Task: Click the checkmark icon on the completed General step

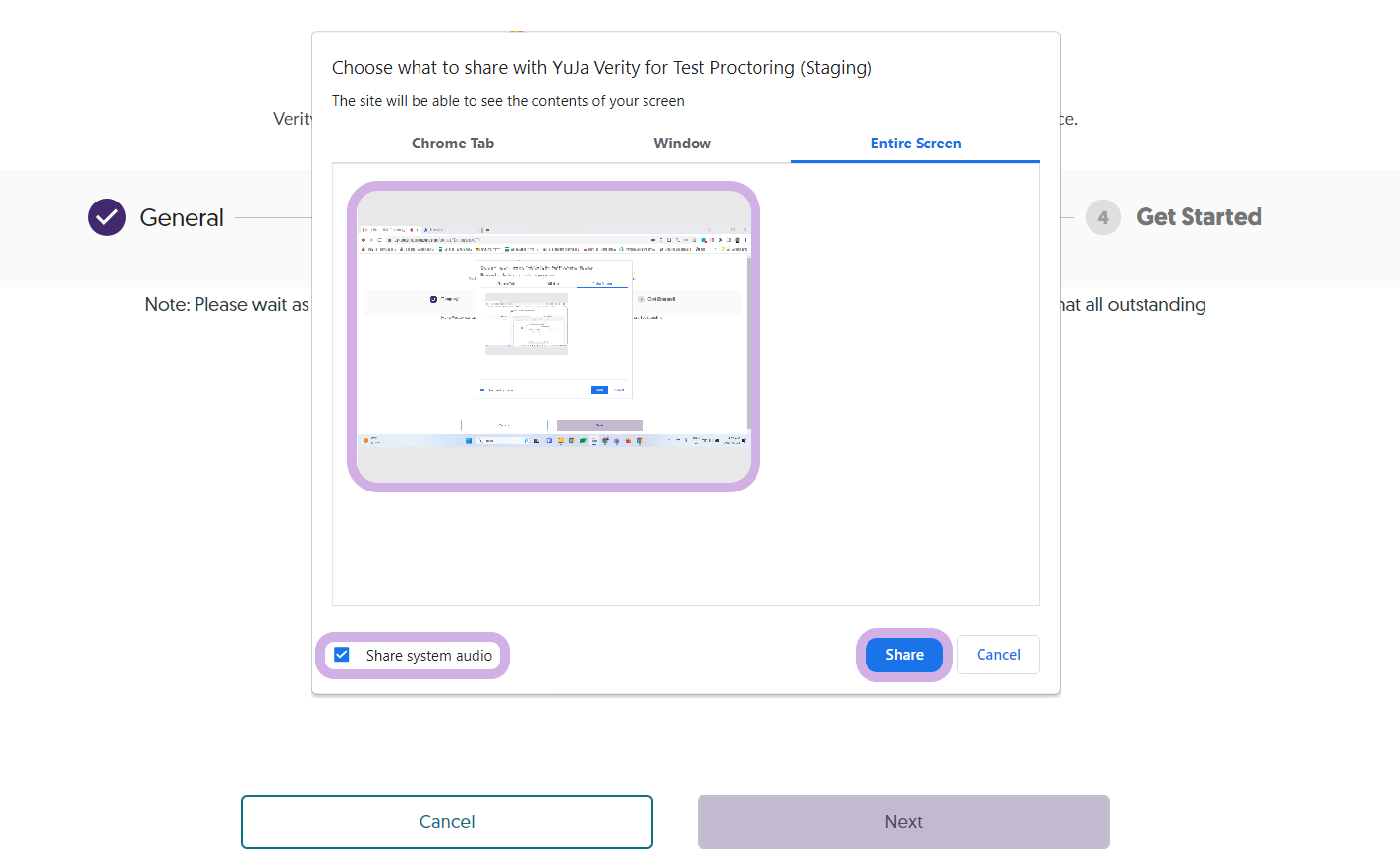Action: tap(107, 217)
